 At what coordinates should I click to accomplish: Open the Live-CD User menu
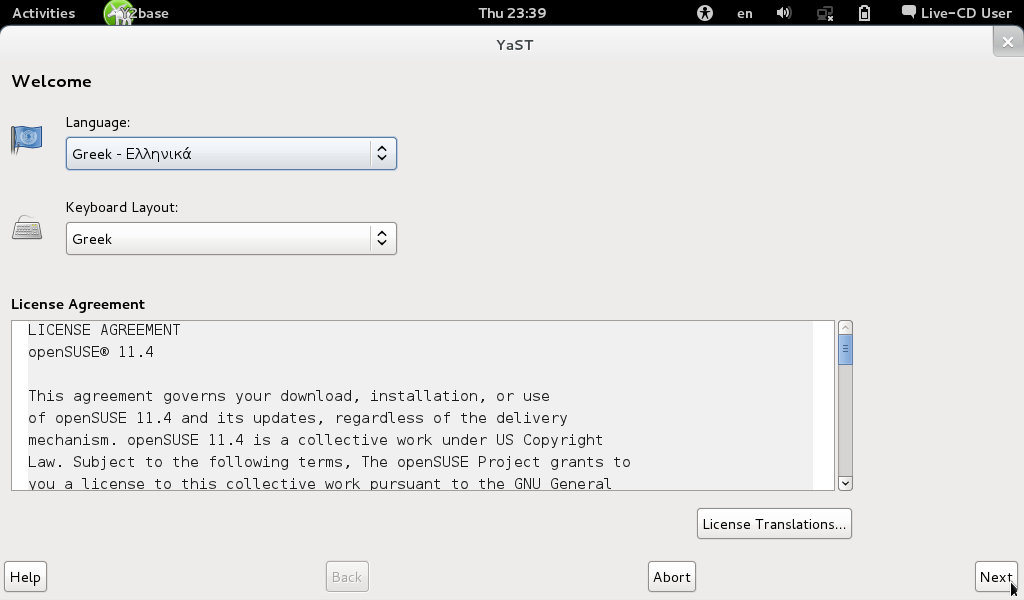pyautogui.click(x=957, y=13)
